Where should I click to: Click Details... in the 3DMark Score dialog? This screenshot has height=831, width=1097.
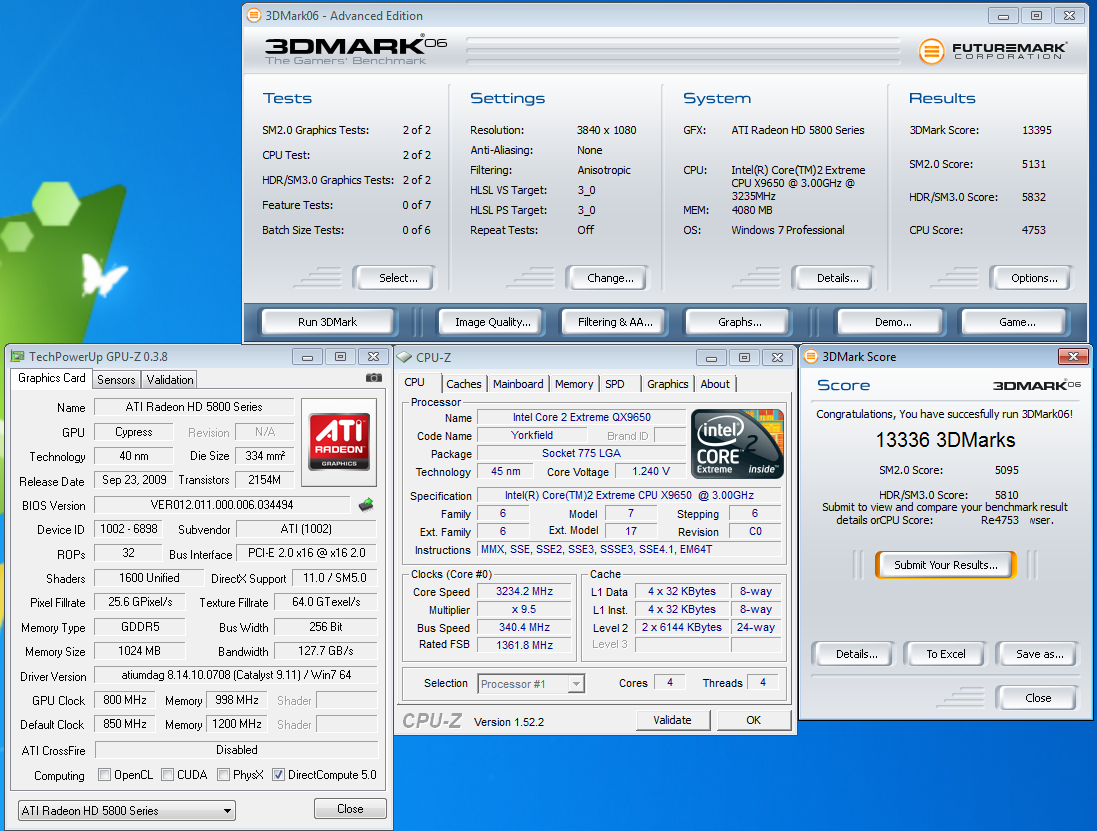tap(856, 654)
